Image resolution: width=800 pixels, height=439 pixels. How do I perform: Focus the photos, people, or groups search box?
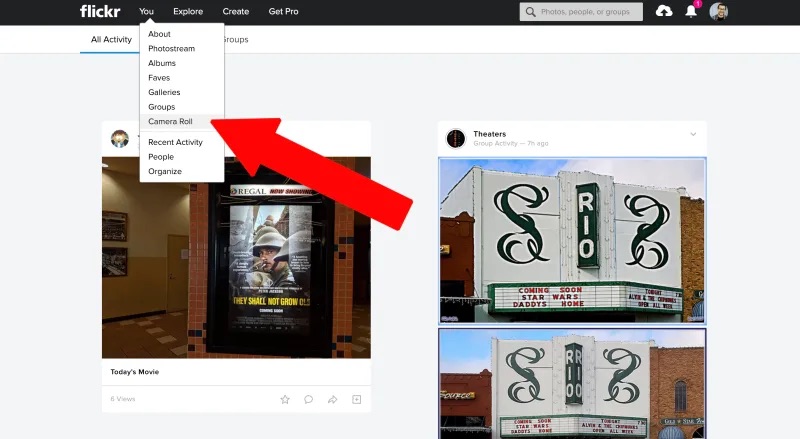(581, 12)
